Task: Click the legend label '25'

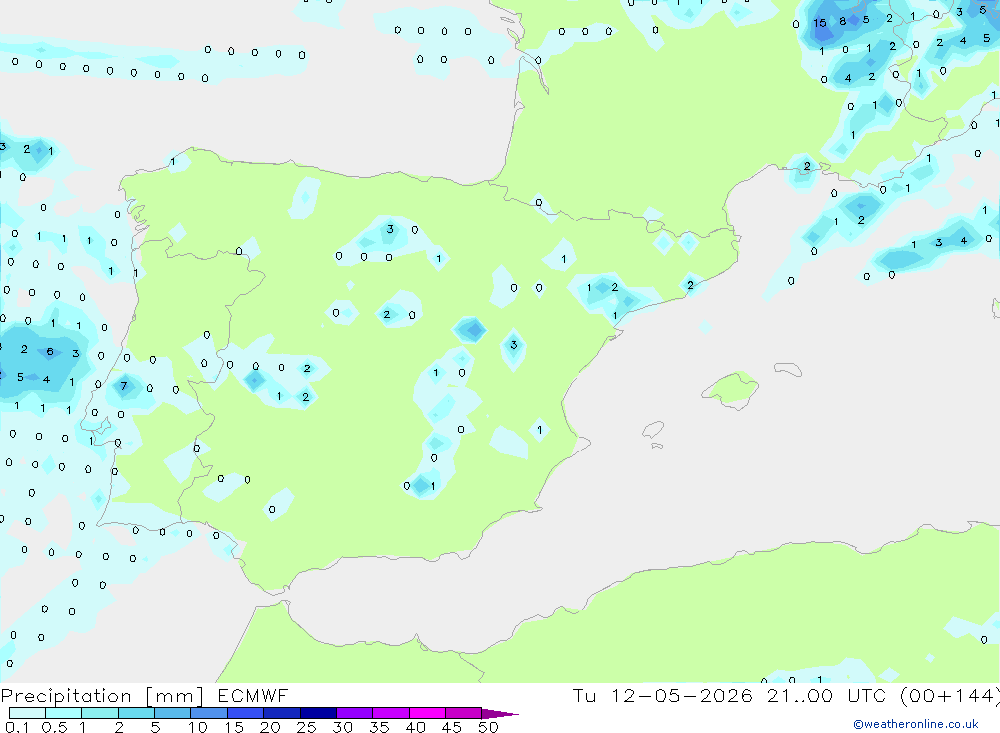Action: coord(306,727)
